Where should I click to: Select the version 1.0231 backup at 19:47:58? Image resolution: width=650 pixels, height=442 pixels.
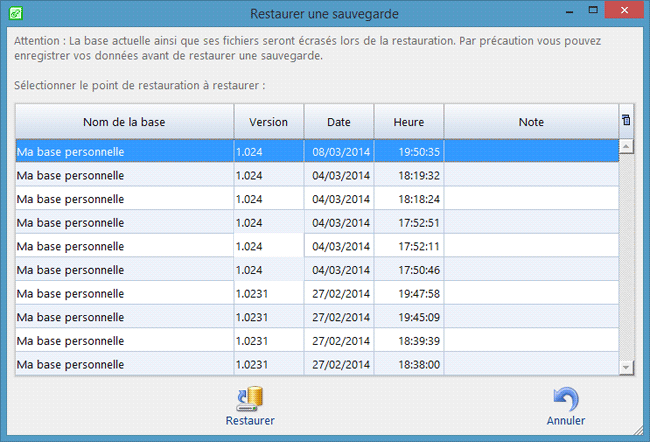pyautogui.click(x=124, y=293)
